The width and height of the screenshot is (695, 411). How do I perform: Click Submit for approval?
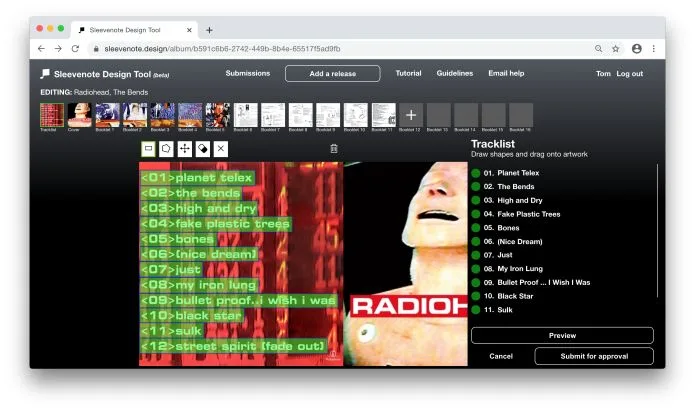[594, 356]
